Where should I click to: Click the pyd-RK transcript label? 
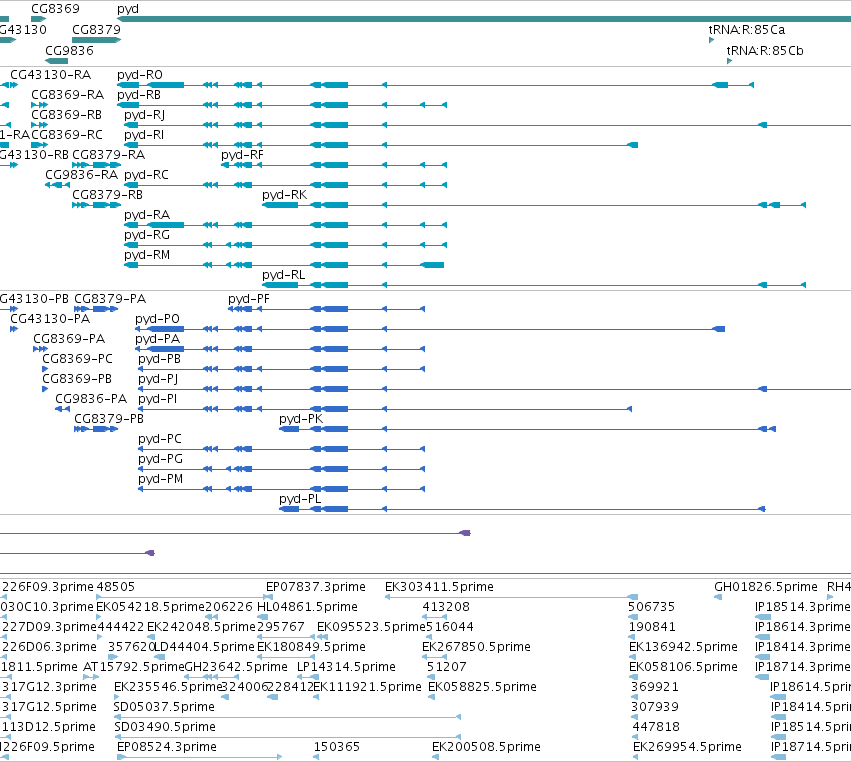(x=284, y=194)
